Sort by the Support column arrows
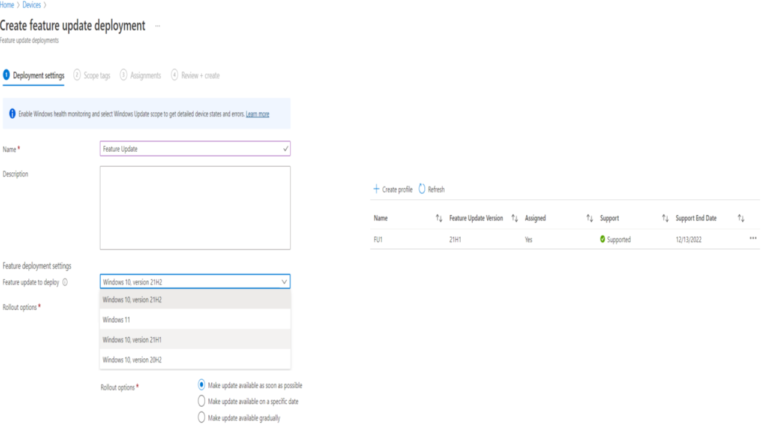The image size is (768, 432). (x=665, y=218)
